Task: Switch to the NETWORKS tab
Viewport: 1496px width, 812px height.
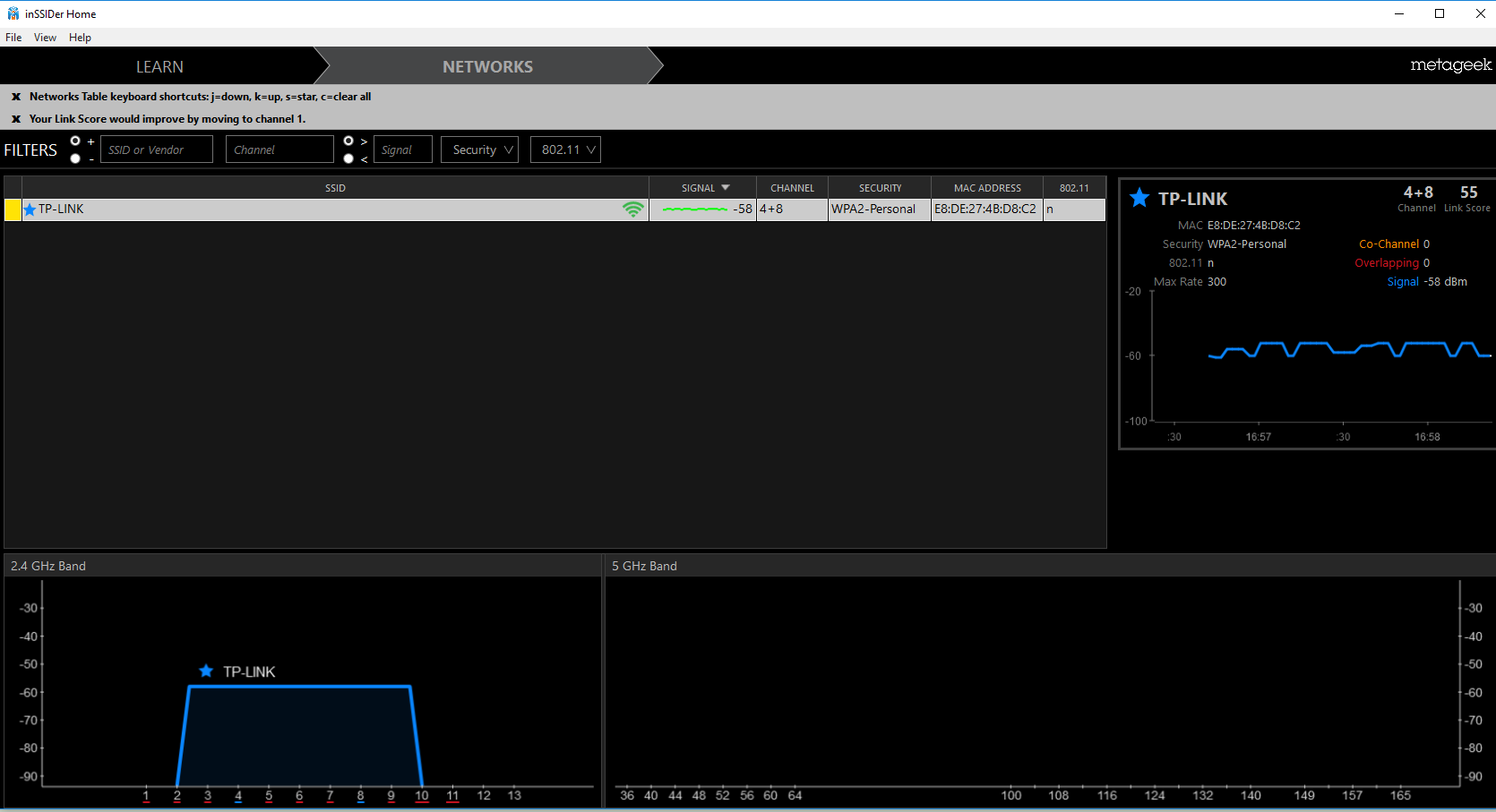Action: click(487, 67)
